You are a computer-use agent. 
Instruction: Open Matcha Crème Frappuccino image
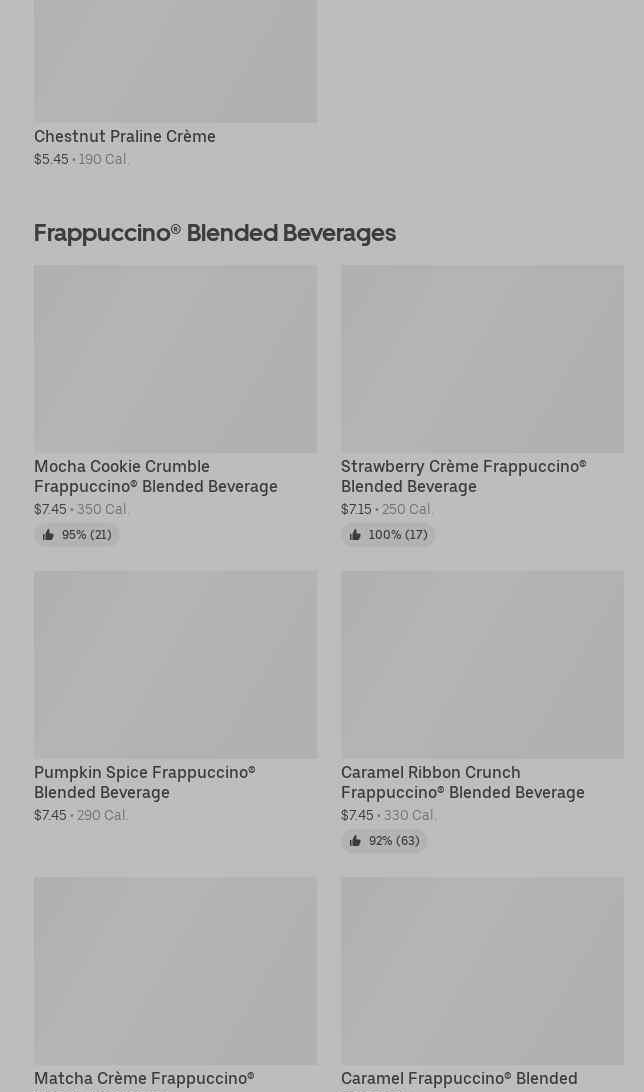click(175, 970)
